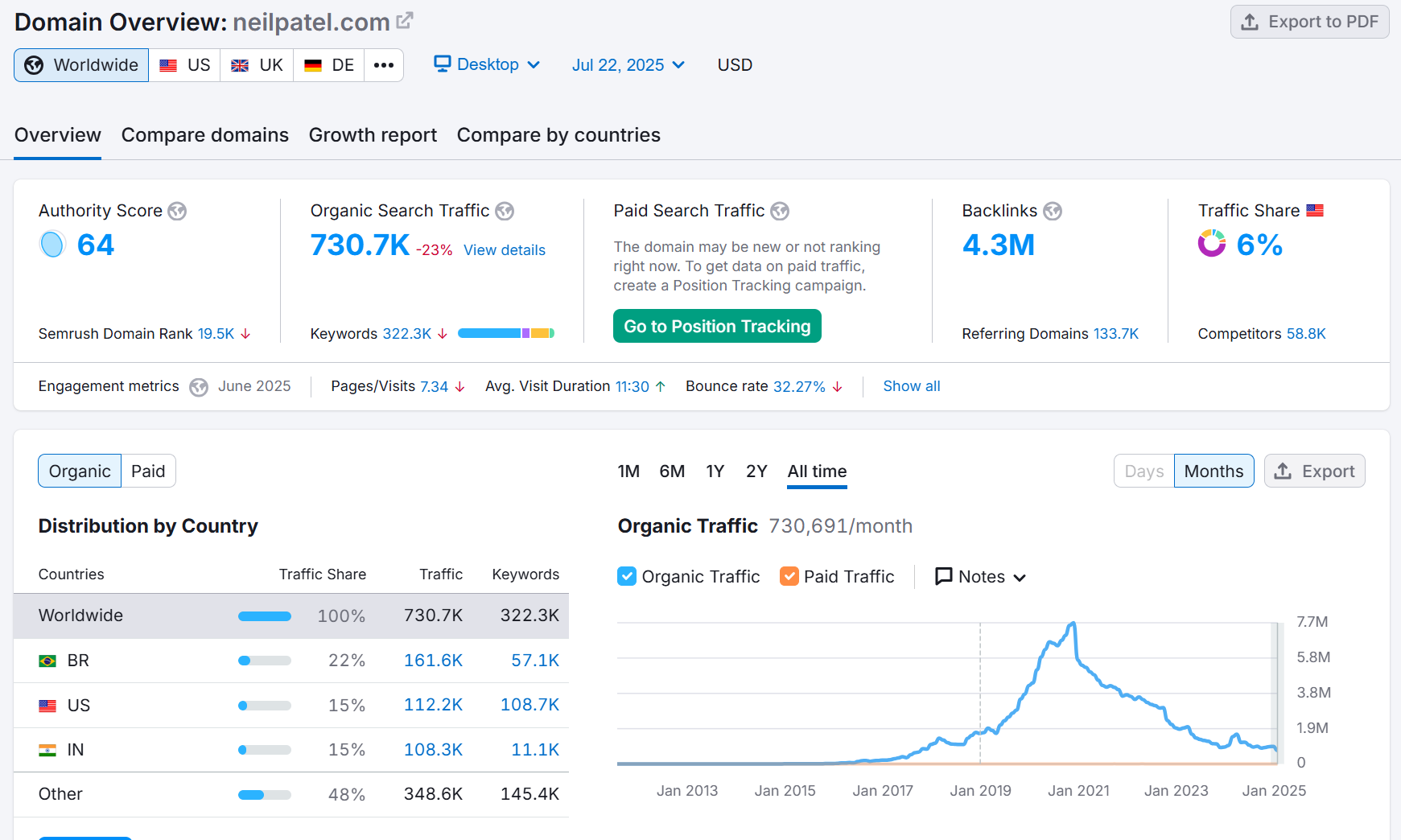Click globe icon beside Engagement metrics

pyautogui.click(x=199, y=387)
